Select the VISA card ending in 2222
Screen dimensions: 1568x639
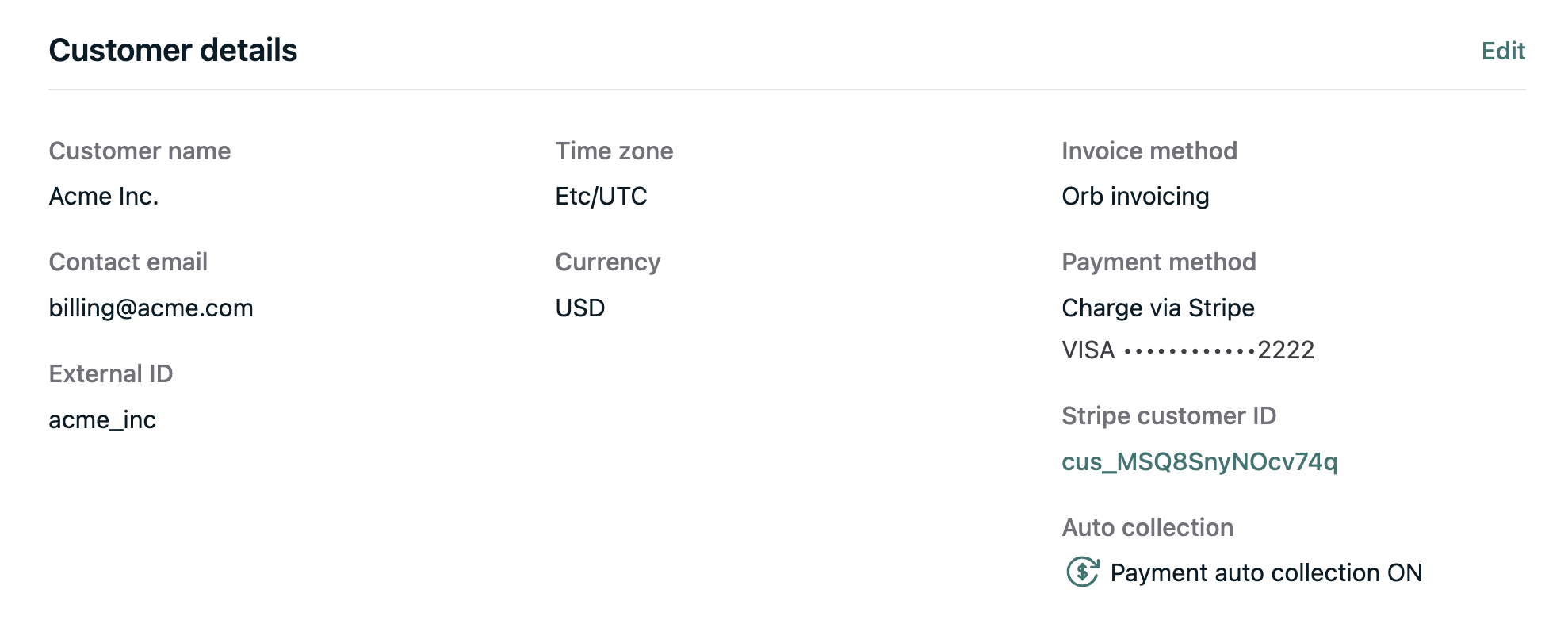coord(1187,350)
